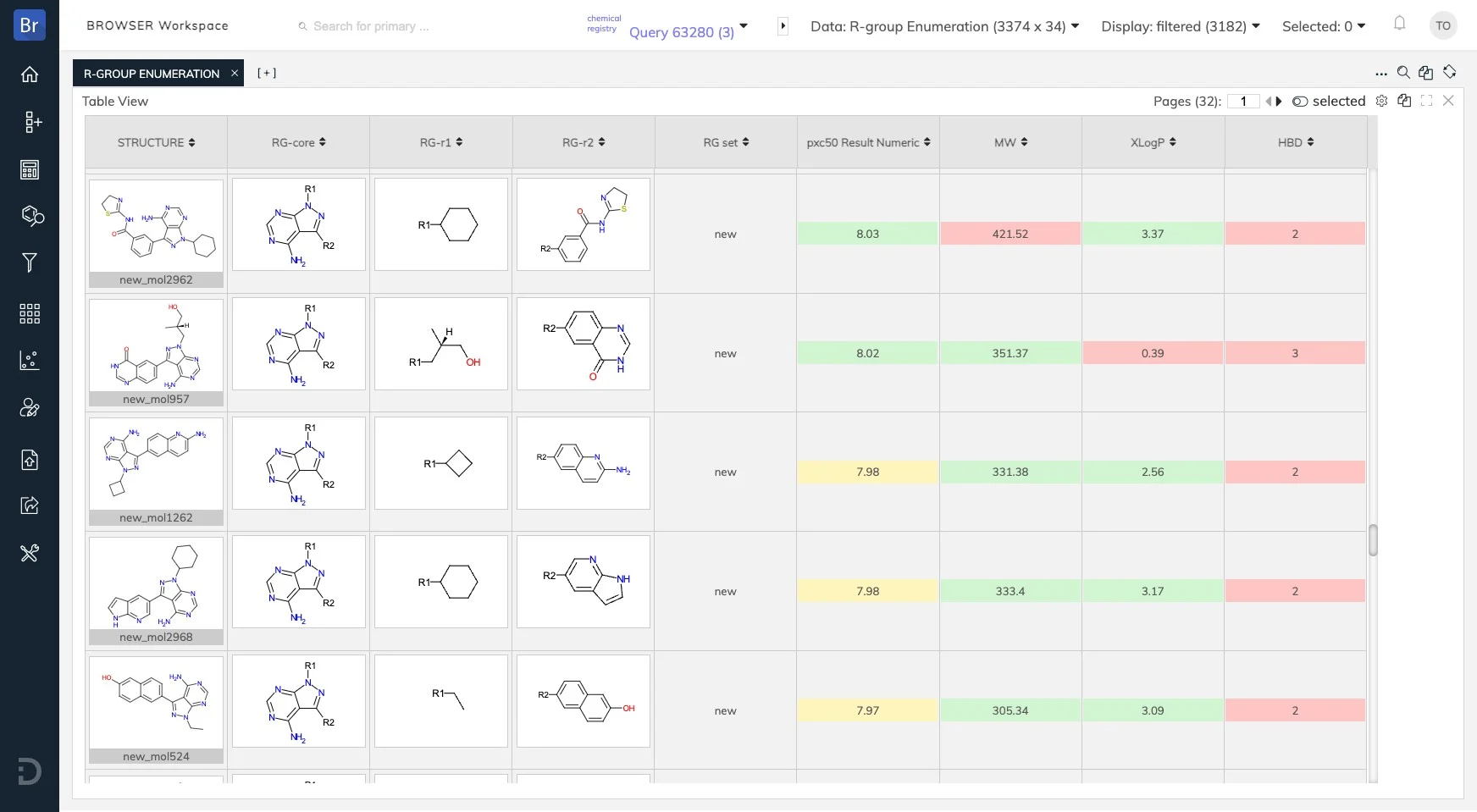The height and width of the screenshot is (812, 1477).
Task: Open Query 63280 (3) dropdown
Action: (688, 32)
